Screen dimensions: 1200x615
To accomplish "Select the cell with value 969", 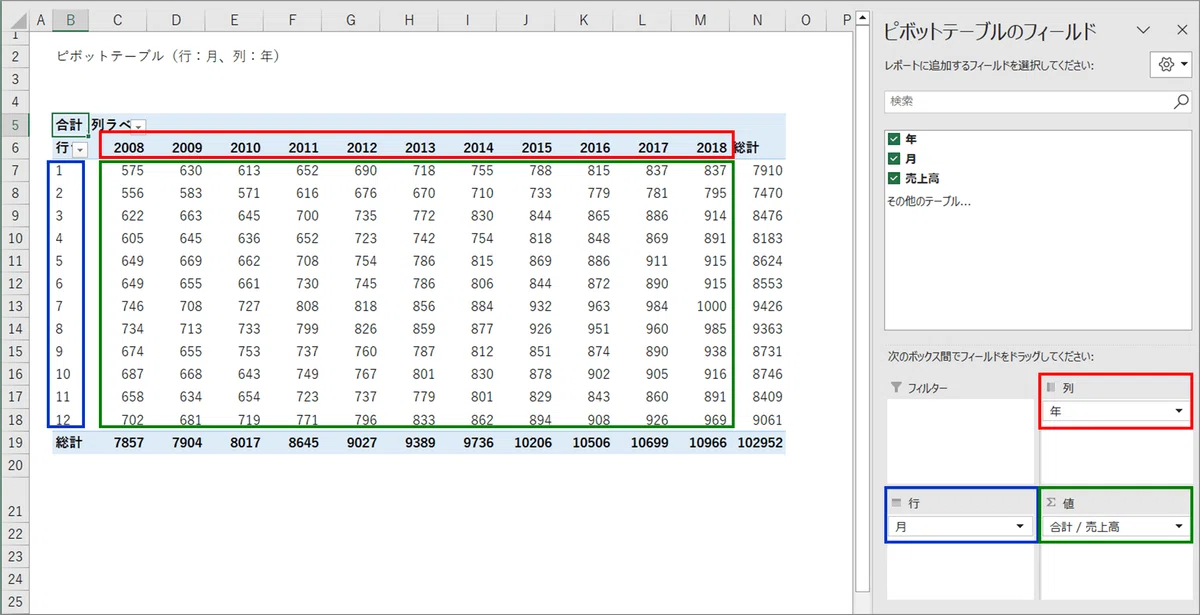I will pyautogui.click(x=701, y=419).
